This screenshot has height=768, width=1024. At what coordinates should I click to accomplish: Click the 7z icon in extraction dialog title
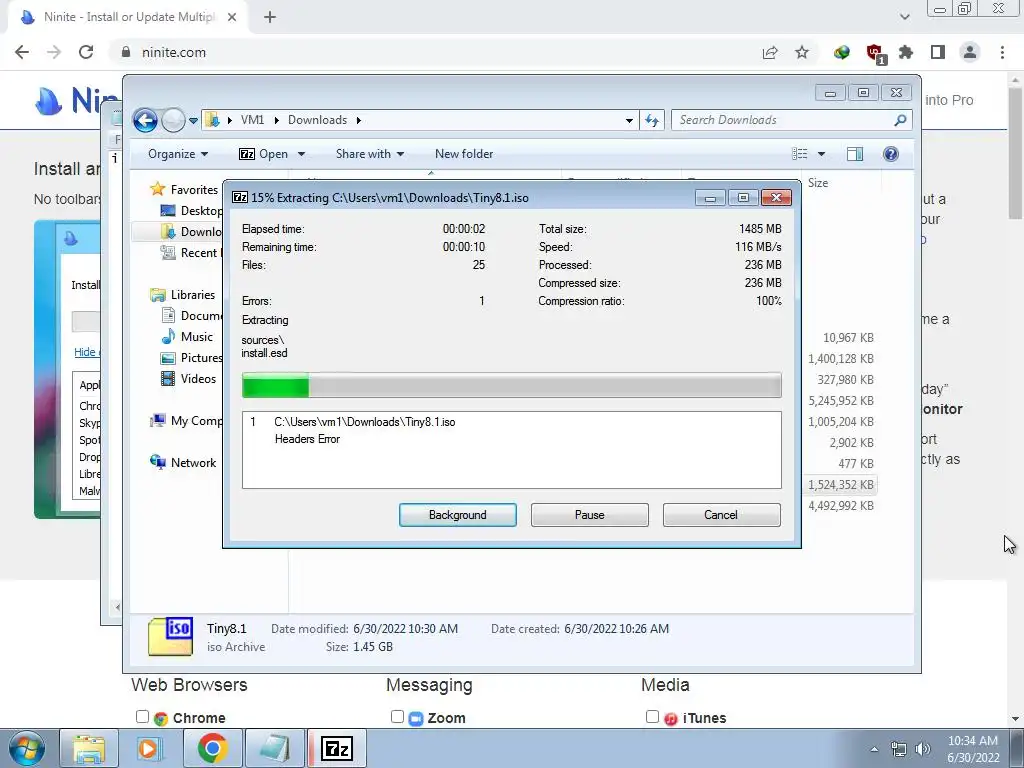pos(240,197)
